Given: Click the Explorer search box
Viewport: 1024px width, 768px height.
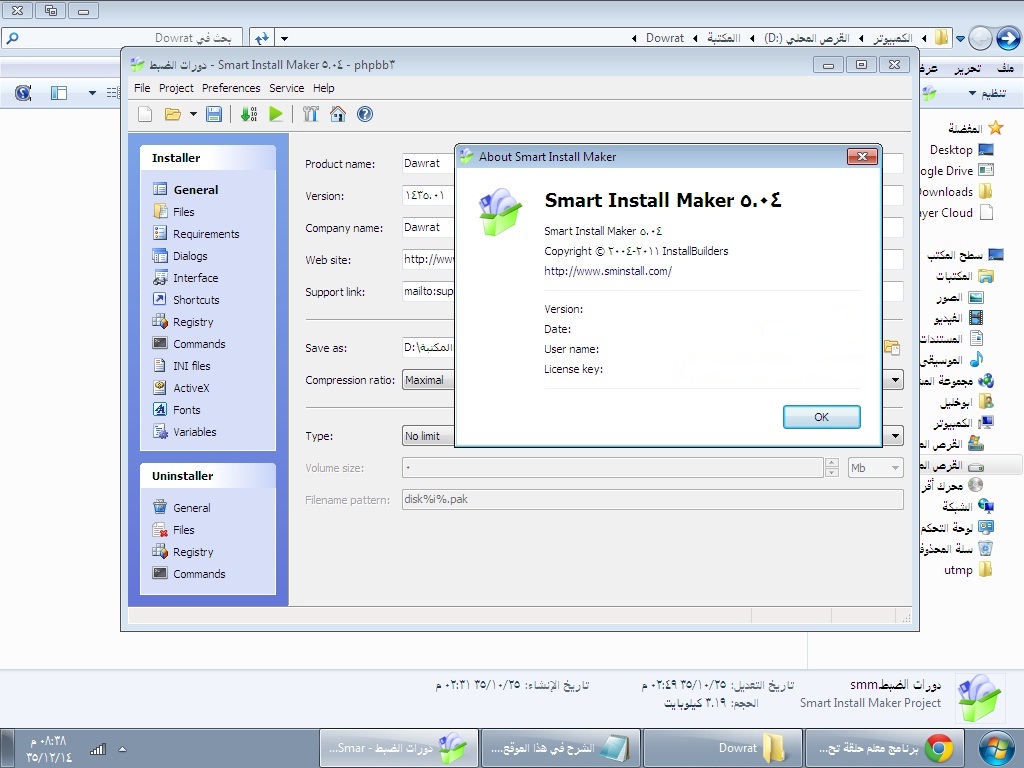Looking at the screenshot, I should [122, 38].
